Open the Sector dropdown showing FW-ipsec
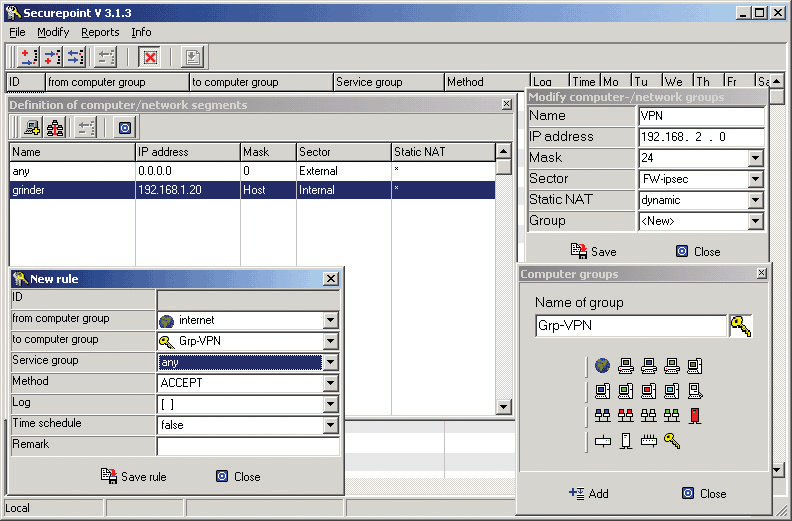 755,179
